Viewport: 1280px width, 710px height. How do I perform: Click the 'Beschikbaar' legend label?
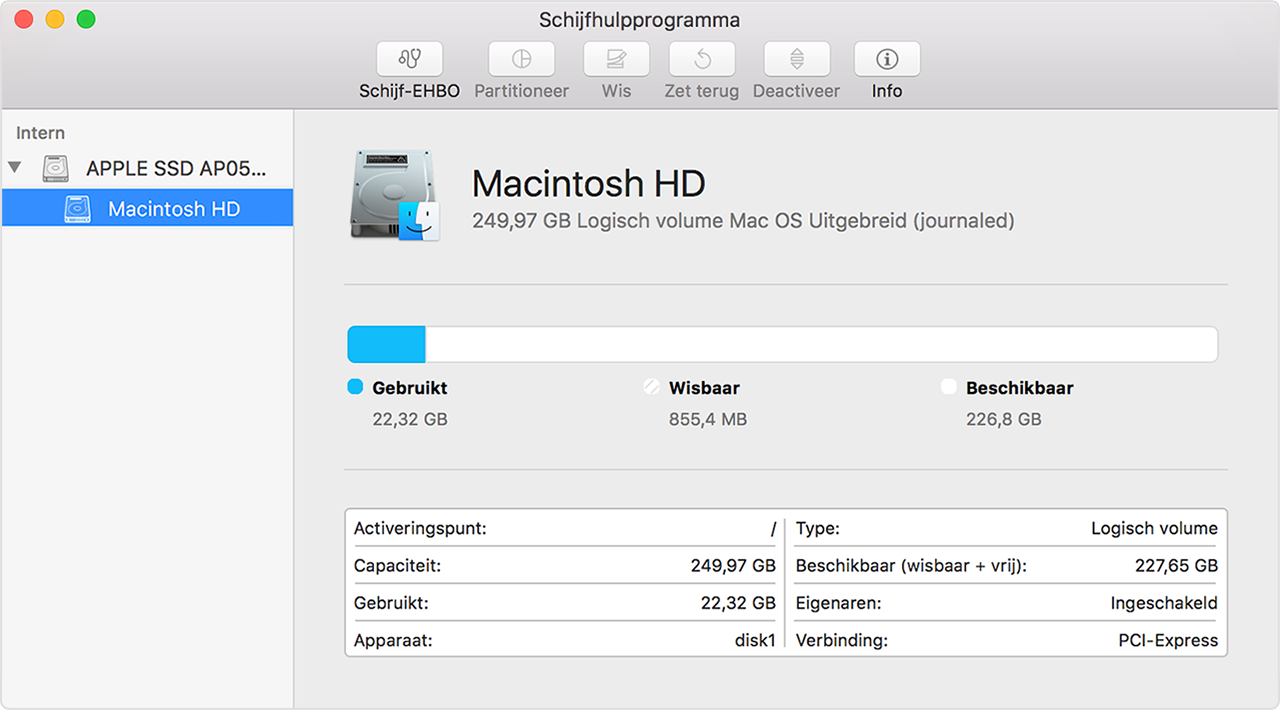click(1019, 388)
